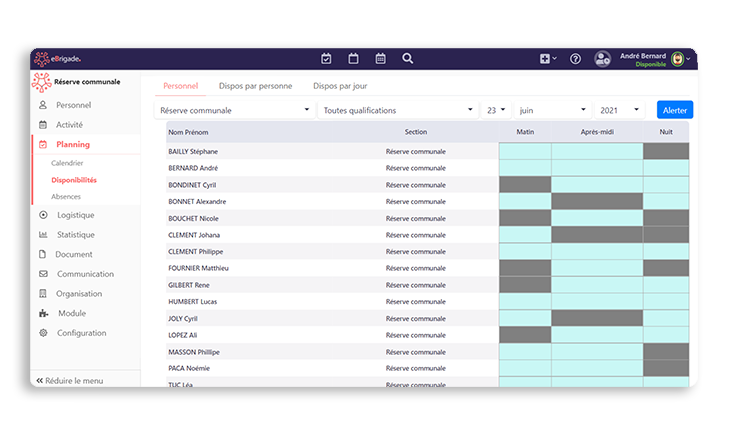Click the Personnel person icon in sidebar
Image resolution: width=730 pixels, height=435 pixels.
coord(43,105)
